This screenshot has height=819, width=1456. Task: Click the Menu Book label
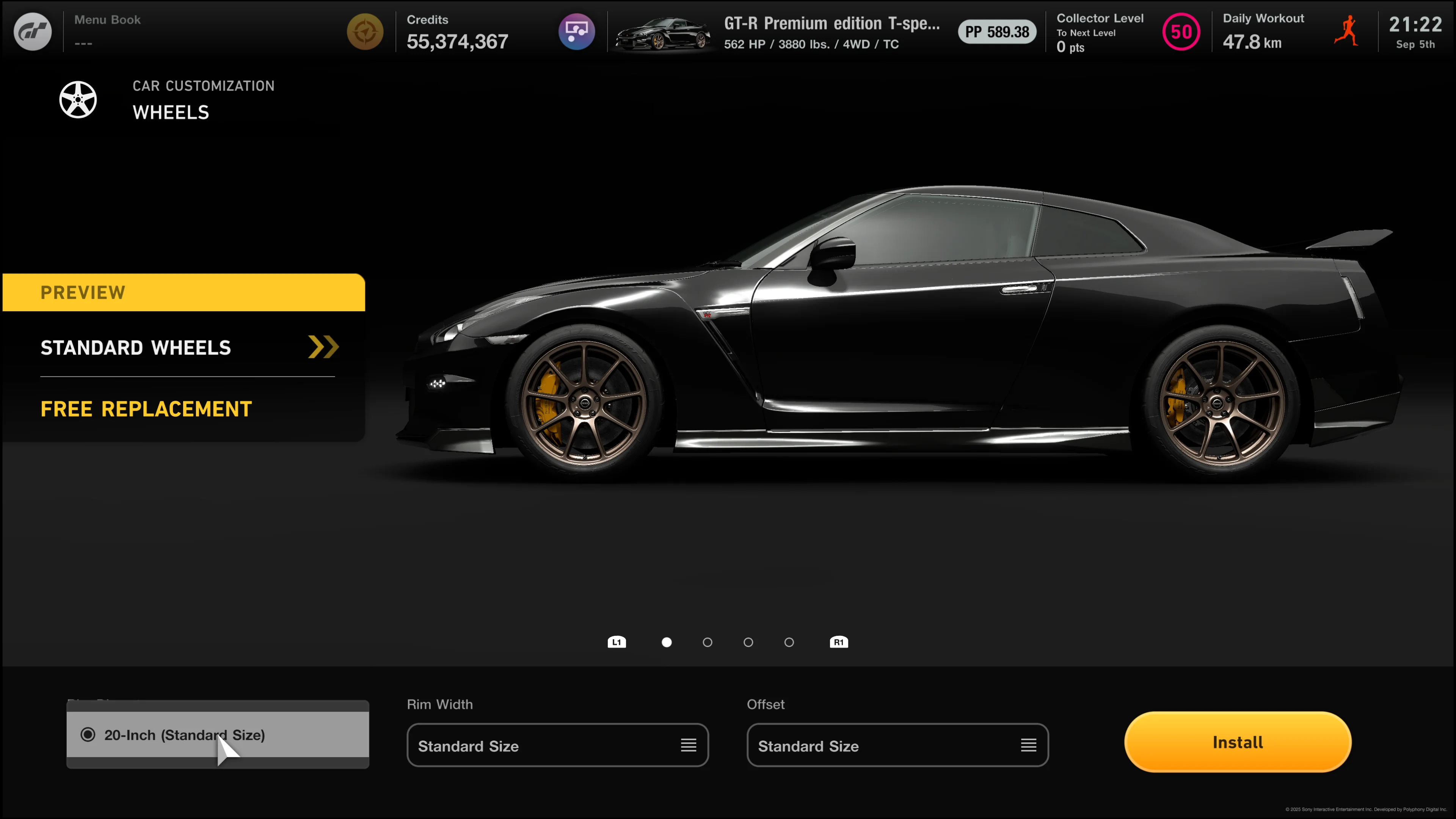click(x=107, y=20)
